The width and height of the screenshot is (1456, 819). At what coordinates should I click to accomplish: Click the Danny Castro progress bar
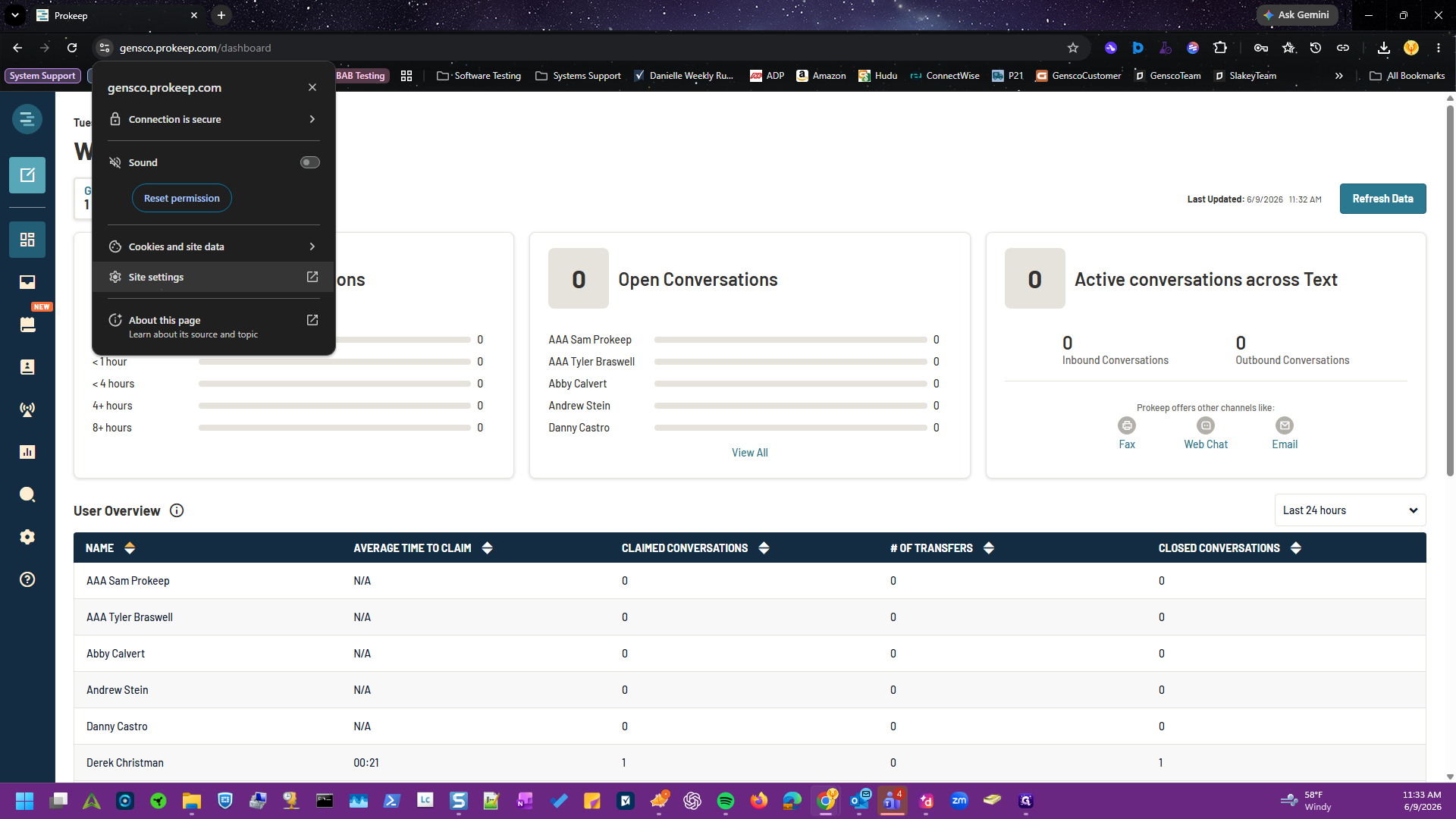tap(790, 428)
